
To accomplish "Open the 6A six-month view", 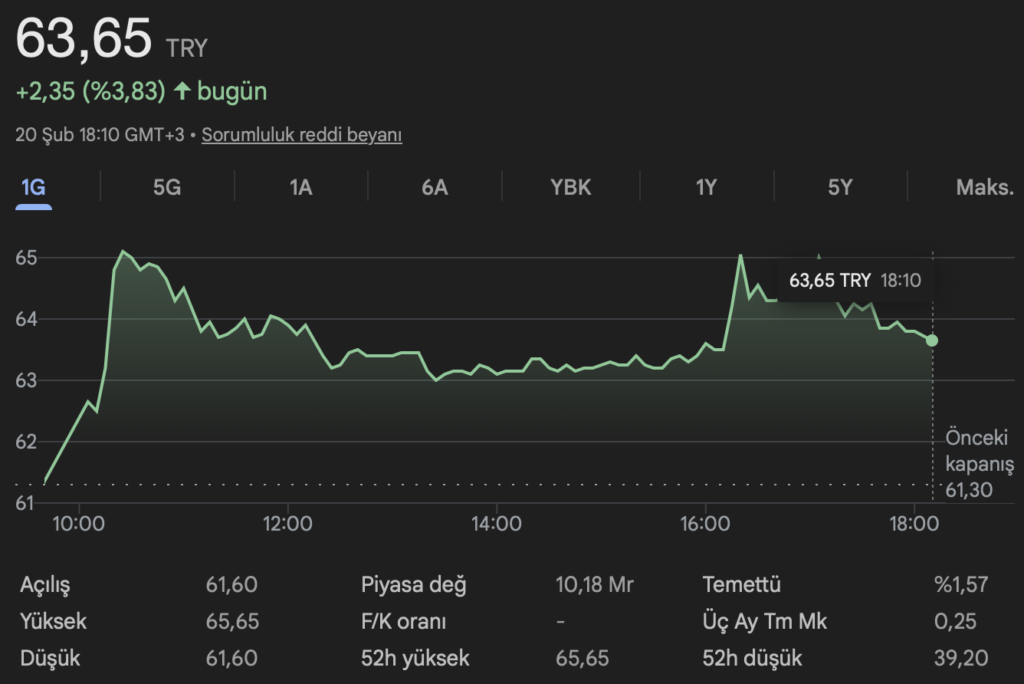I will pyautogui.click(x=434, y=187).
